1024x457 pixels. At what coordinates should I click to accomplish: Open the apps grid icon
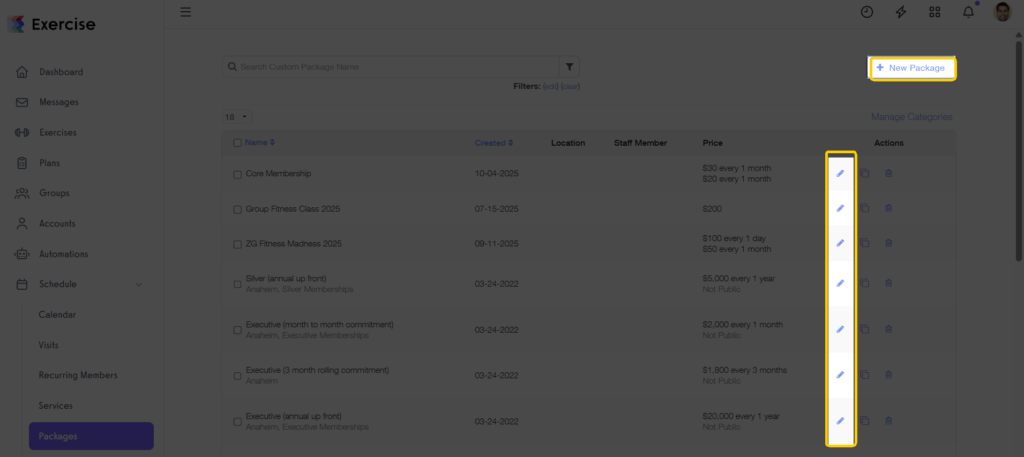click(x=935, y=12)
